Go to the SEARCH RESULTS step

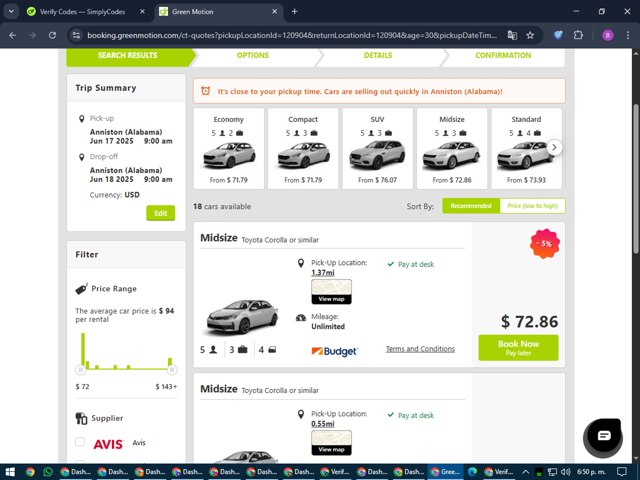coord(127,56)
